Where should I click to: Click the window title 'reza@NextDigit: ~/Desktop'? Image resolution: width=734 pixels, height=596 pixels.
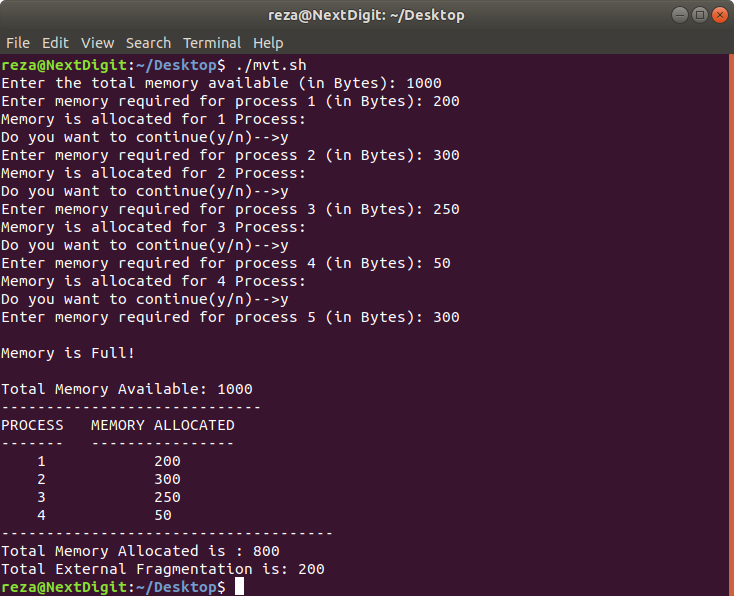366,15
